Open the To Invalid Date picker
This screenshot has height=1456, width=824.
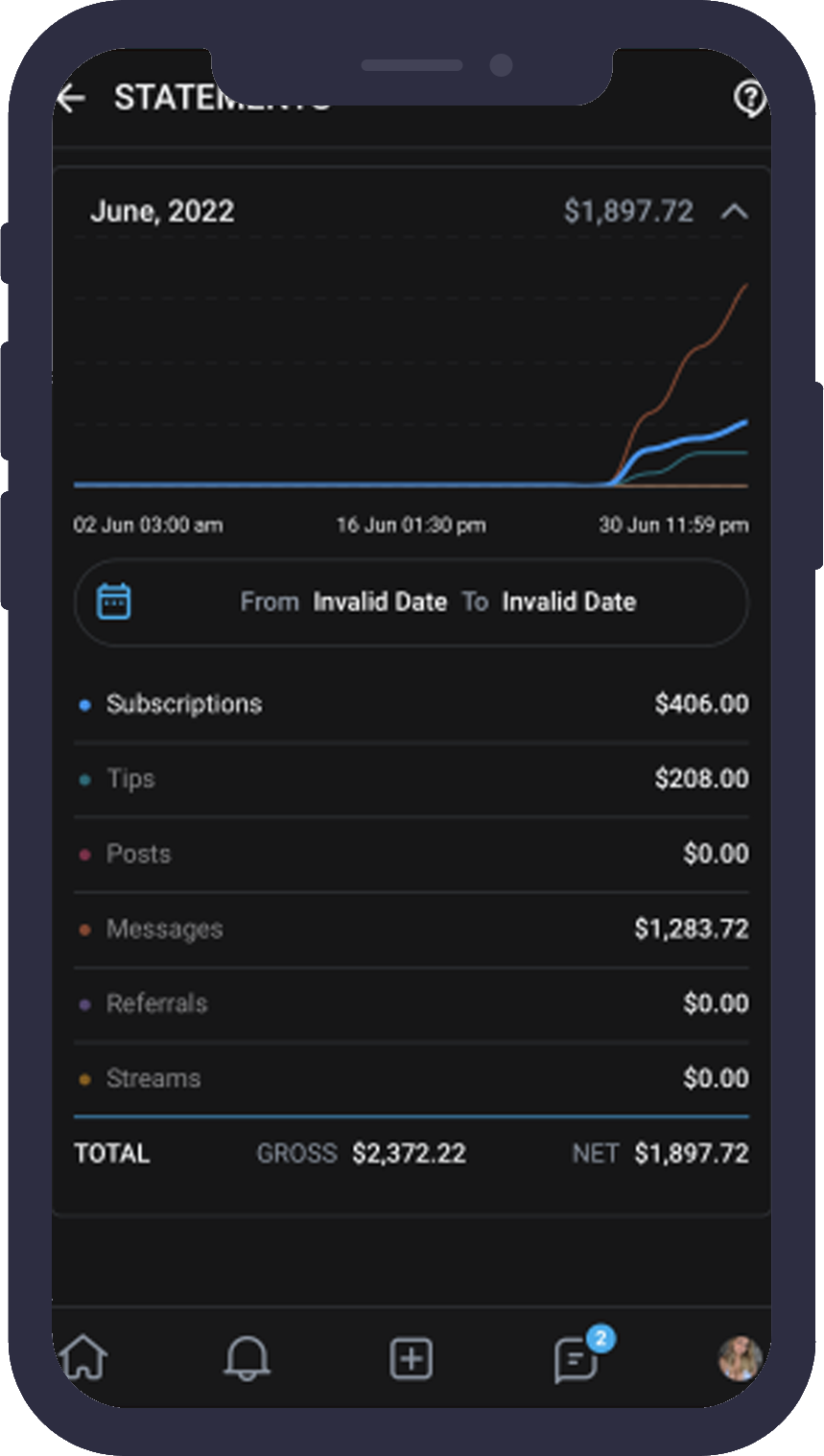[x=568, y=601]
